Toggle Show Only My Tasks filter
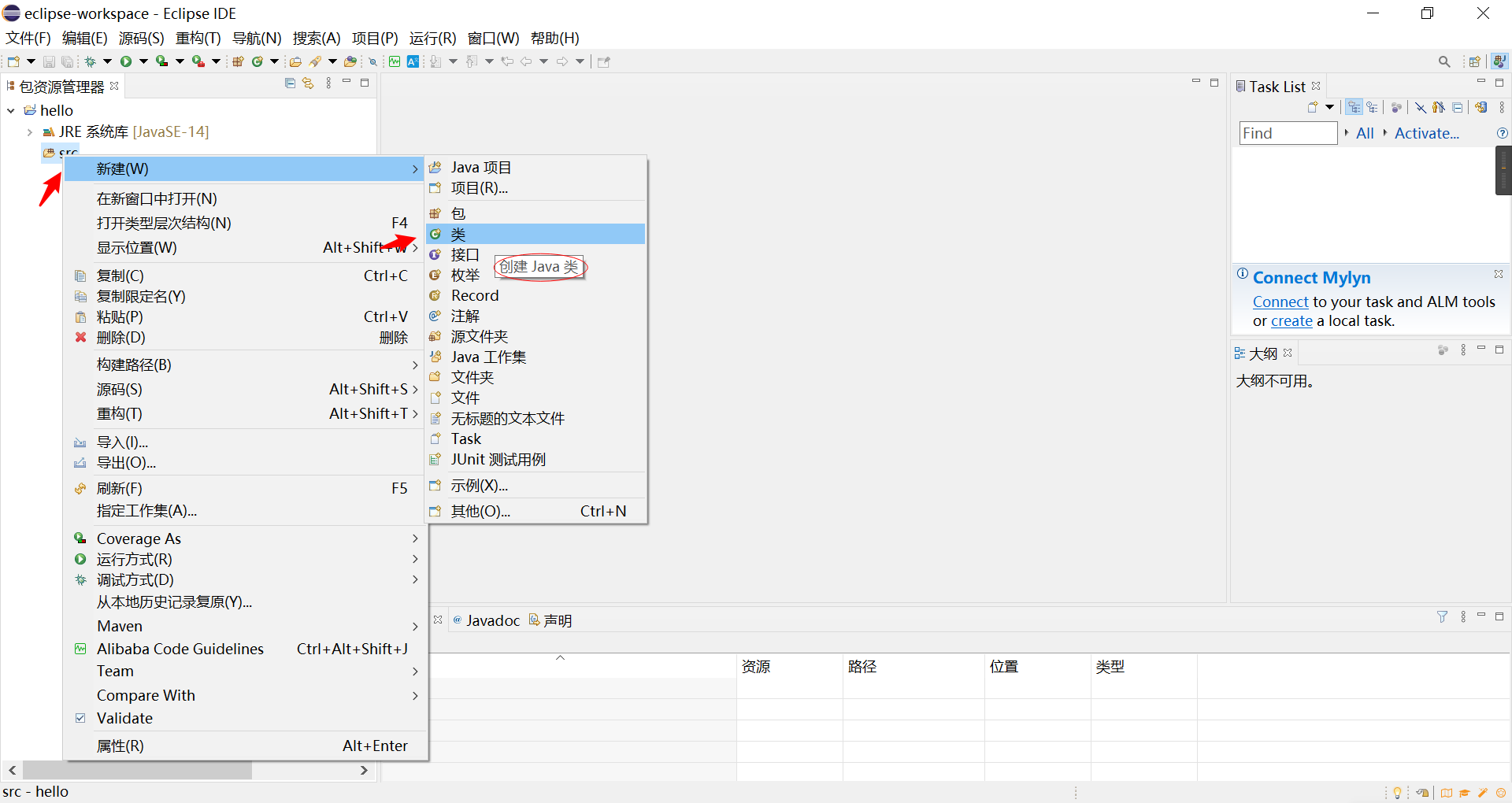The height and width of the screenshot is (803, 1512). [1439, 108]
